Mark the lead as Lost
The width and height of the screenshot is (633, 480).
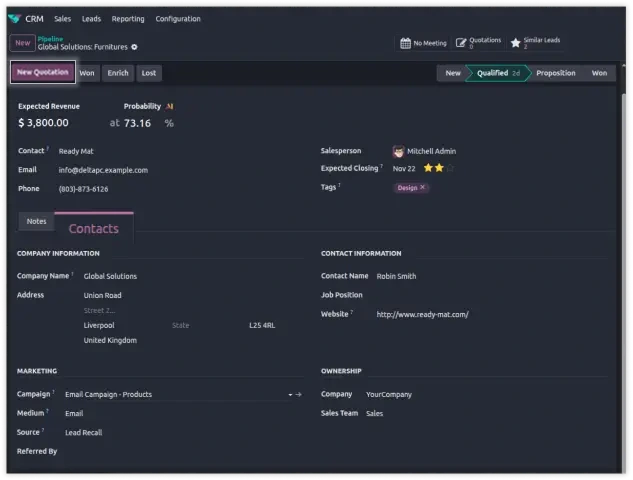[x=148, y=73]
